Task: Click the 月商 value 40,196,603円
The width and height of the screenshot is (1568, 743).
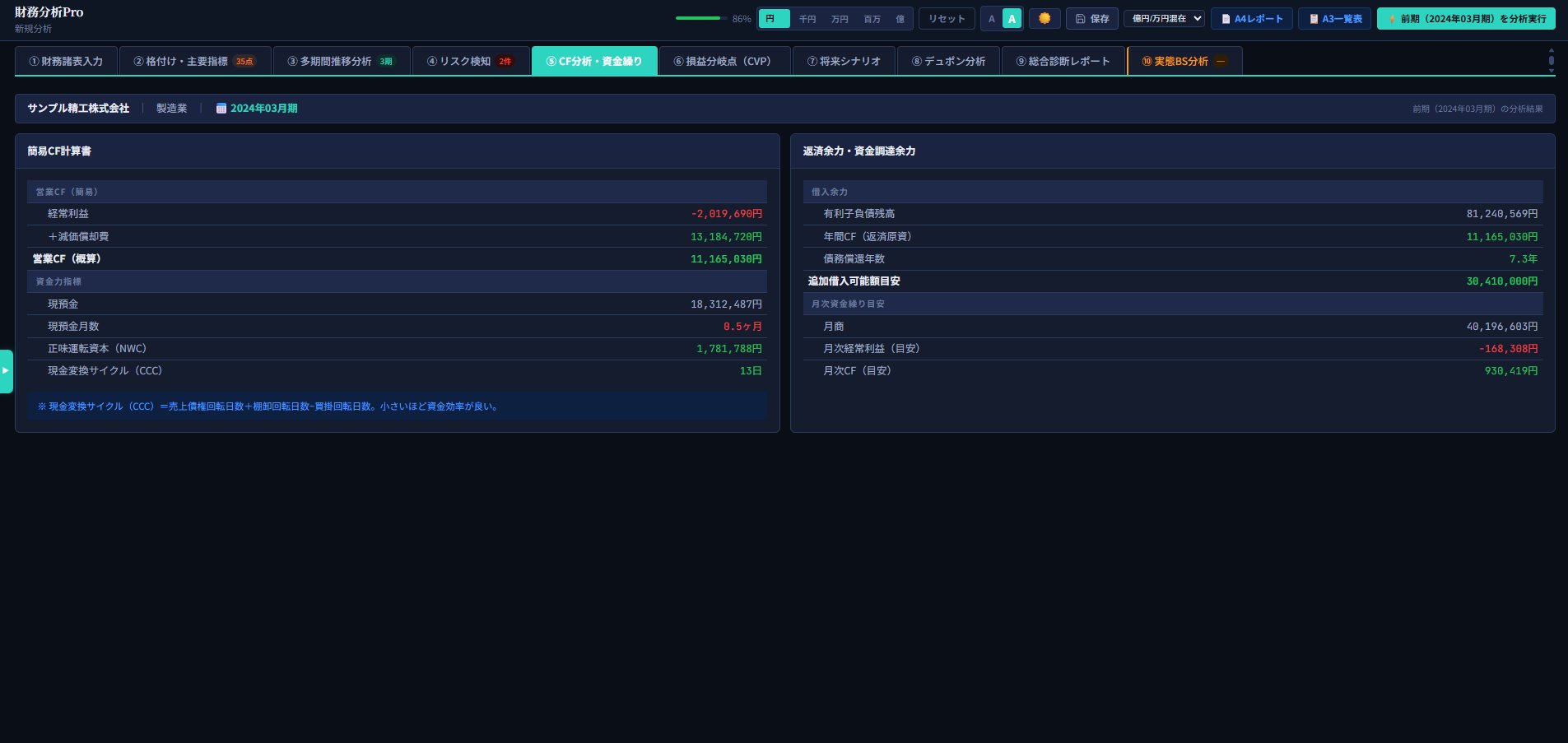Action: pos(1502,327)
